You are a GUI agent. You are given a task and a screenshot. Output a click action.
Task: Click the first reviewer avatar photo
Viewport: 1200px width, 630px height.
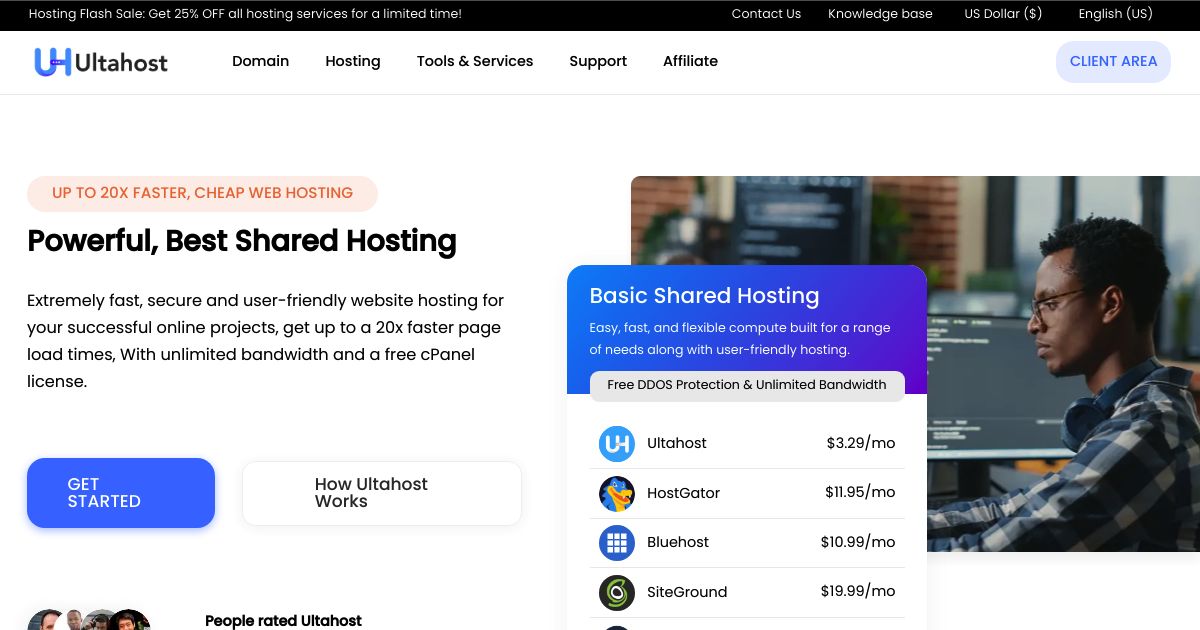coord(48,620)
